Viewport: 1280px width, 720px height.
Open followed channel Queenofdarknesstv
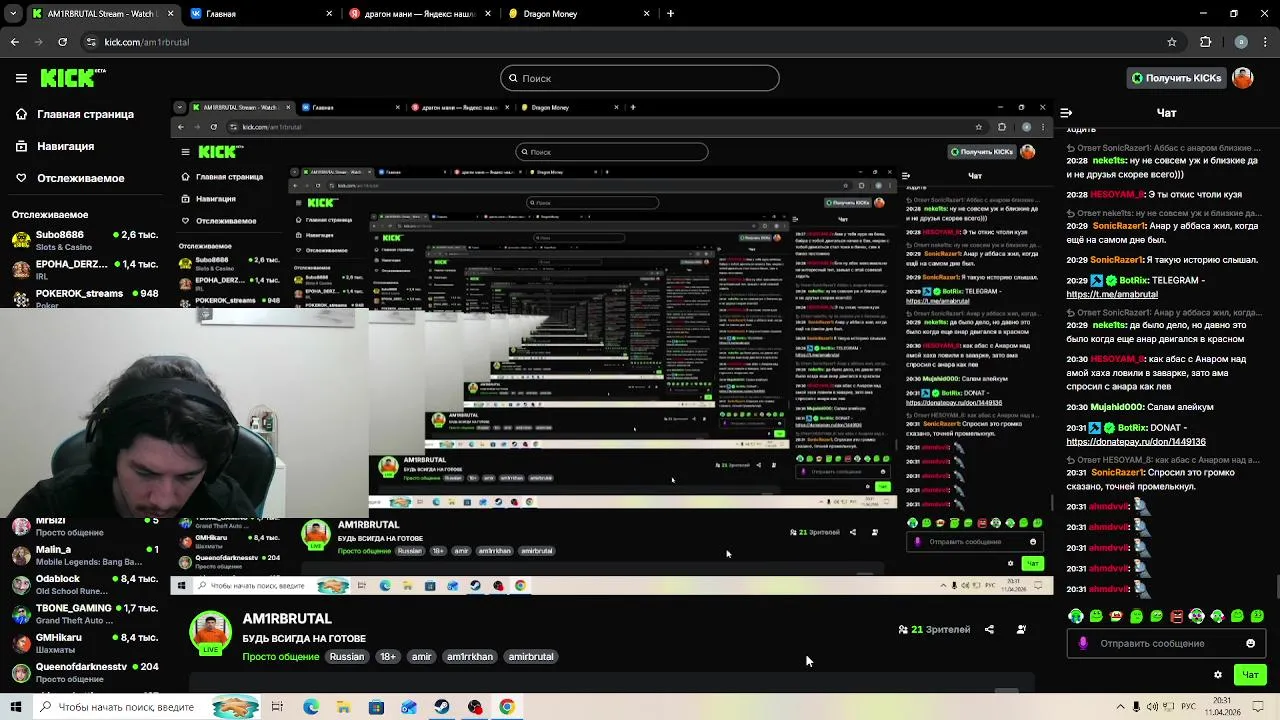coord(85,672)
